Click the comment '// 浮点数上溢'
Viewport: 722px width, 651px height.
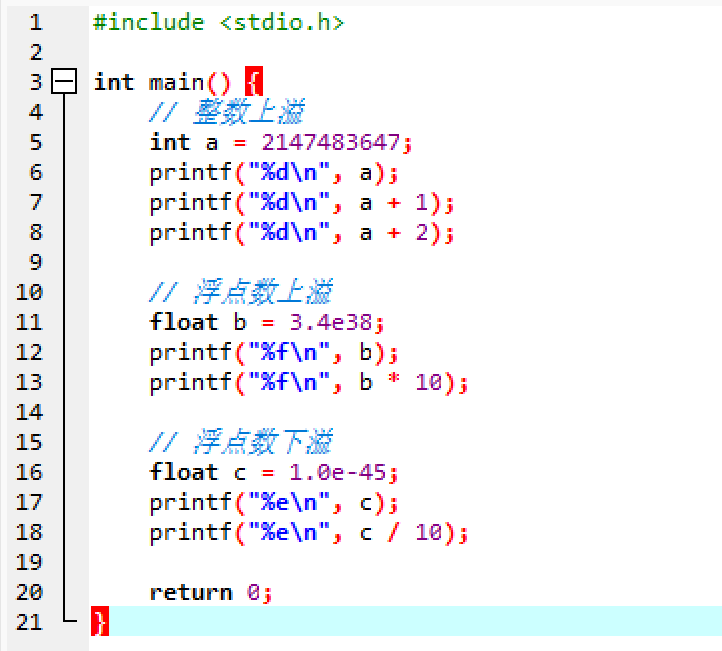pyautogui.click(x=240, y=292)
